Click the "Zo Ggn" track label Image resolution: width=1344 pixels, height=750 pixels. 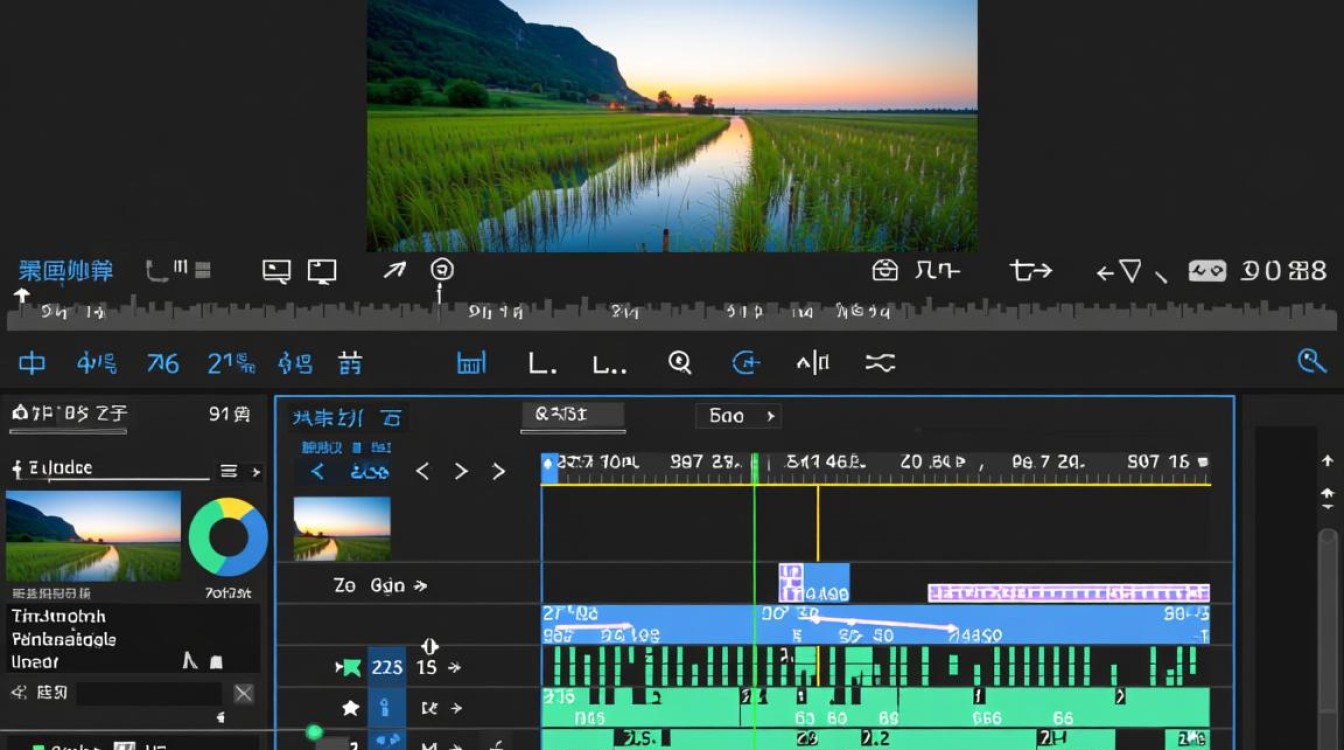coord(369,586)
